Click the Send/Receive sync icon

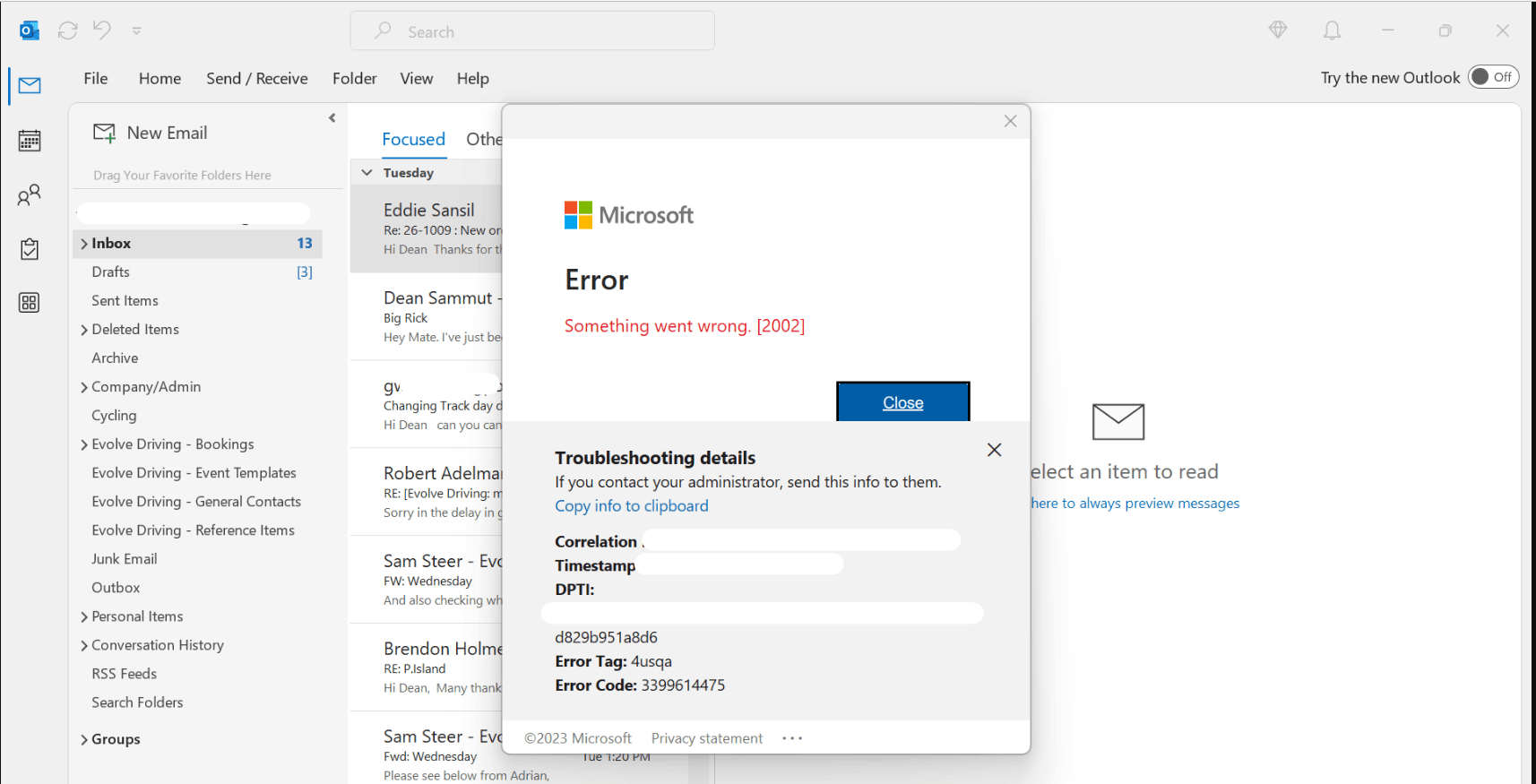click(x=67, y=30)
